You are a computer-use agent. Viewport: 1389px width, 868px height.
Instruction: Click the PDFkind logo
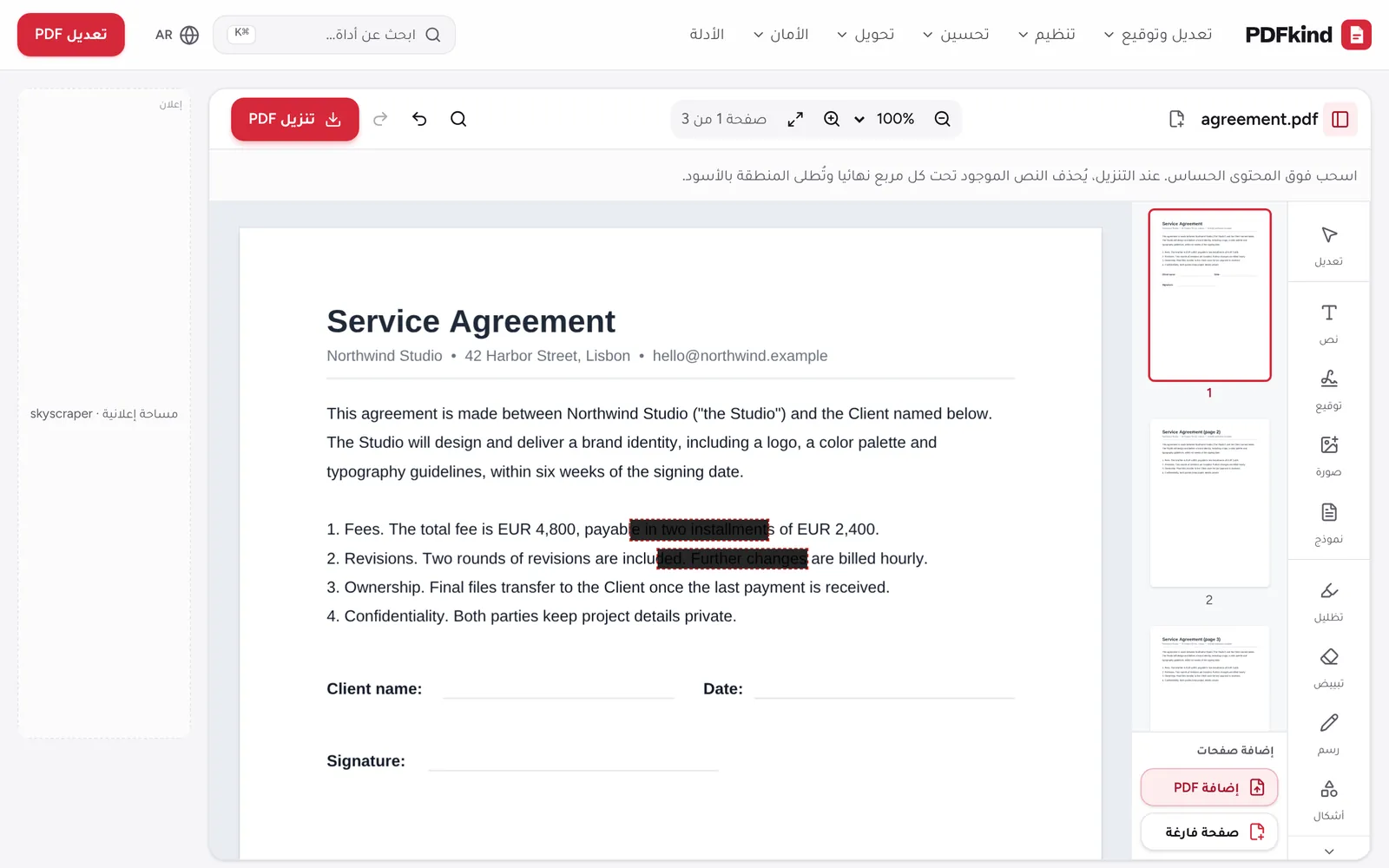1308,35
